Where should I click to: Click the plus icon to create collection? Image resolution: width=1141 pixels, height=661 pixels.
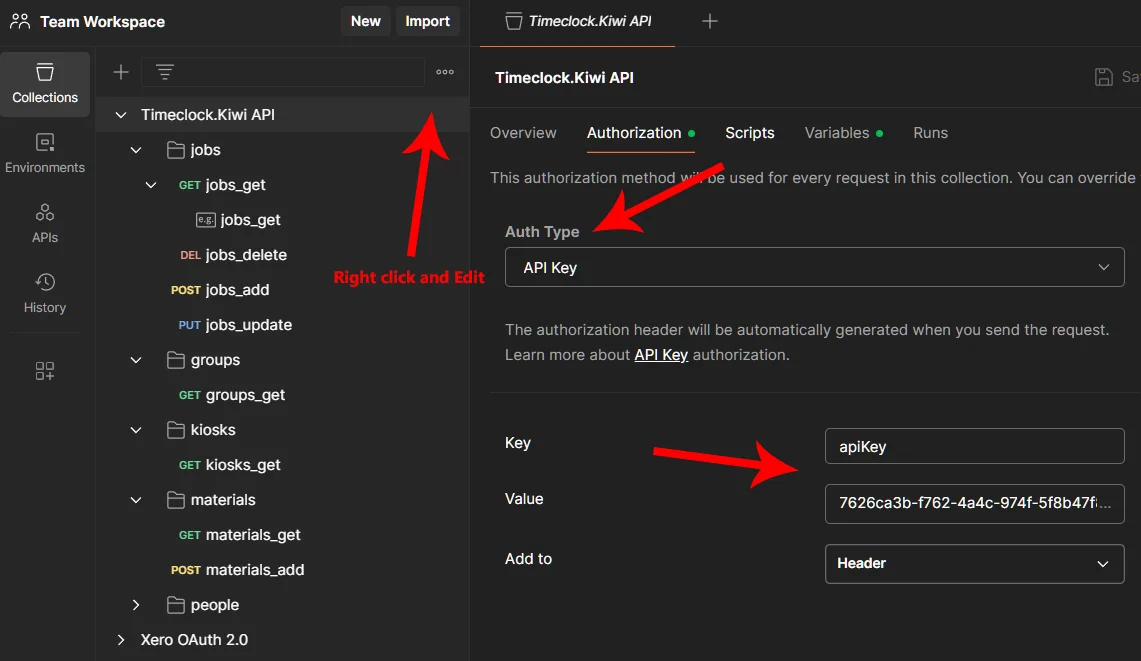point(121,72)
